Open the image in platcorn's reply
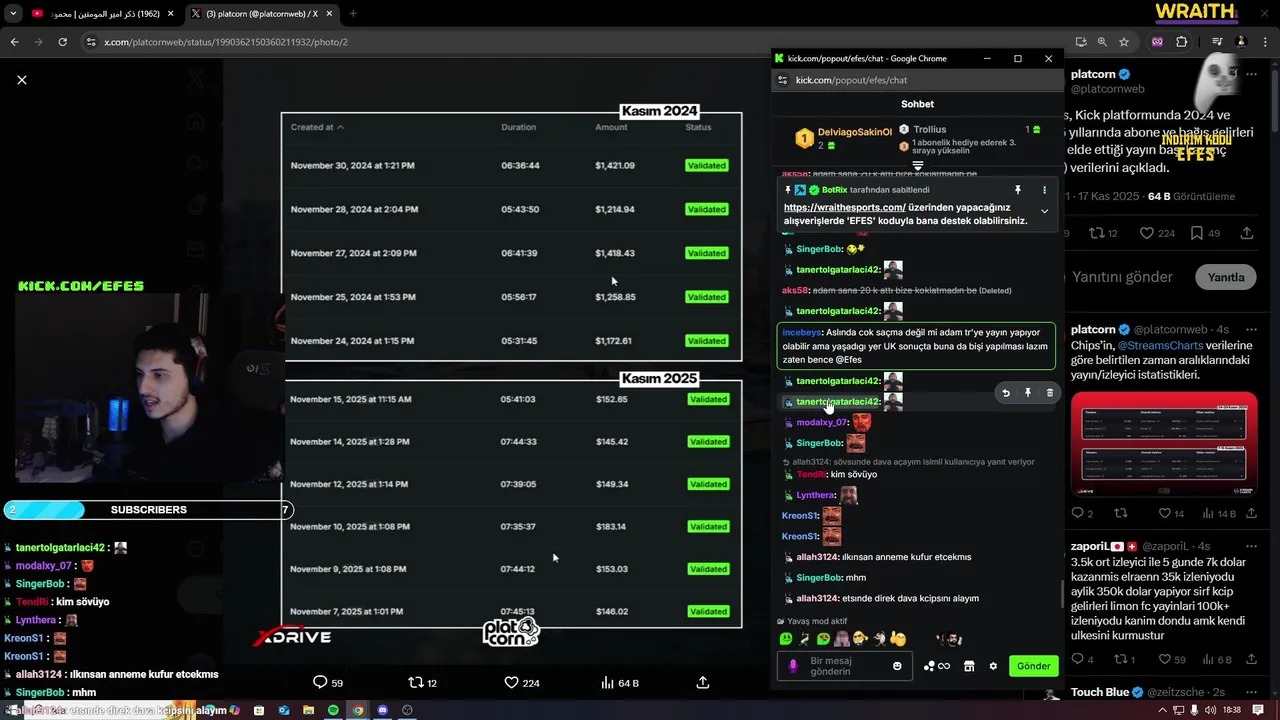This screenshot has width=1280, height=720. click(1164, 444)
